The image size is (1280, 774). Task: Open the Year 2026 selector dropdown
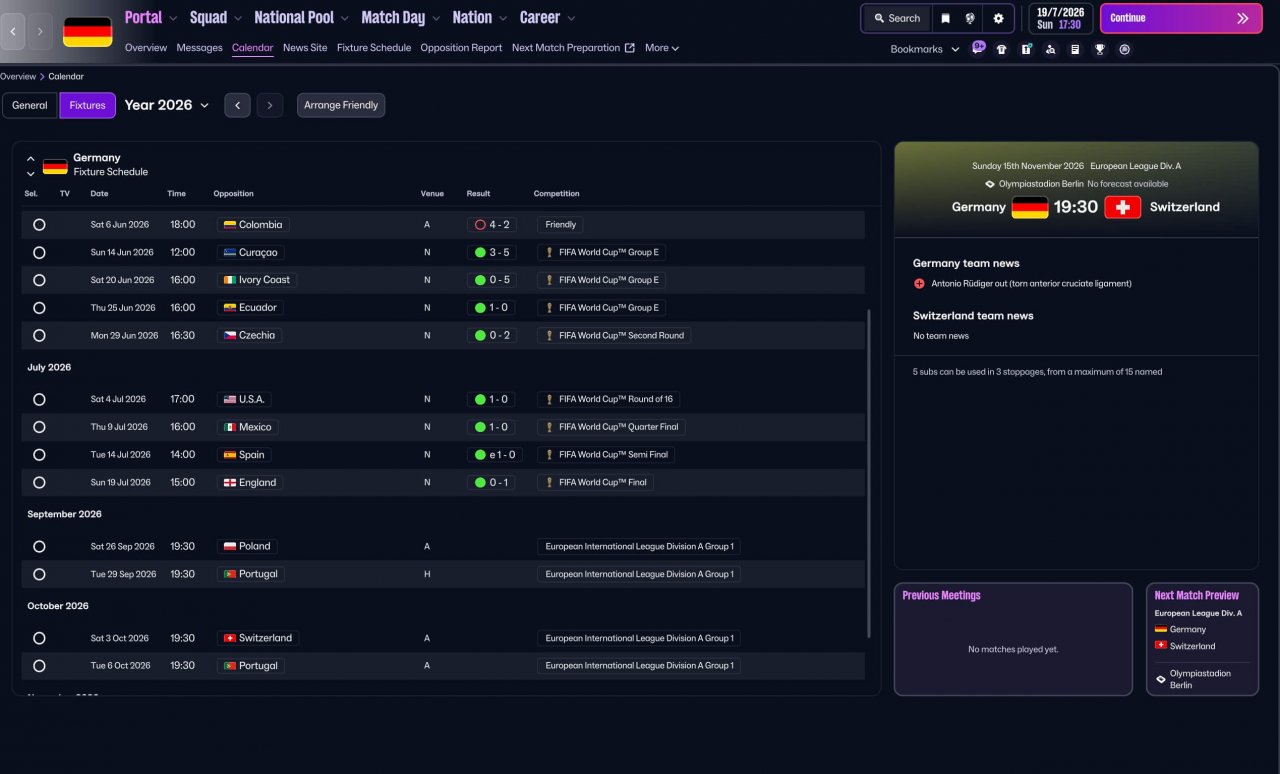(167, 105)
